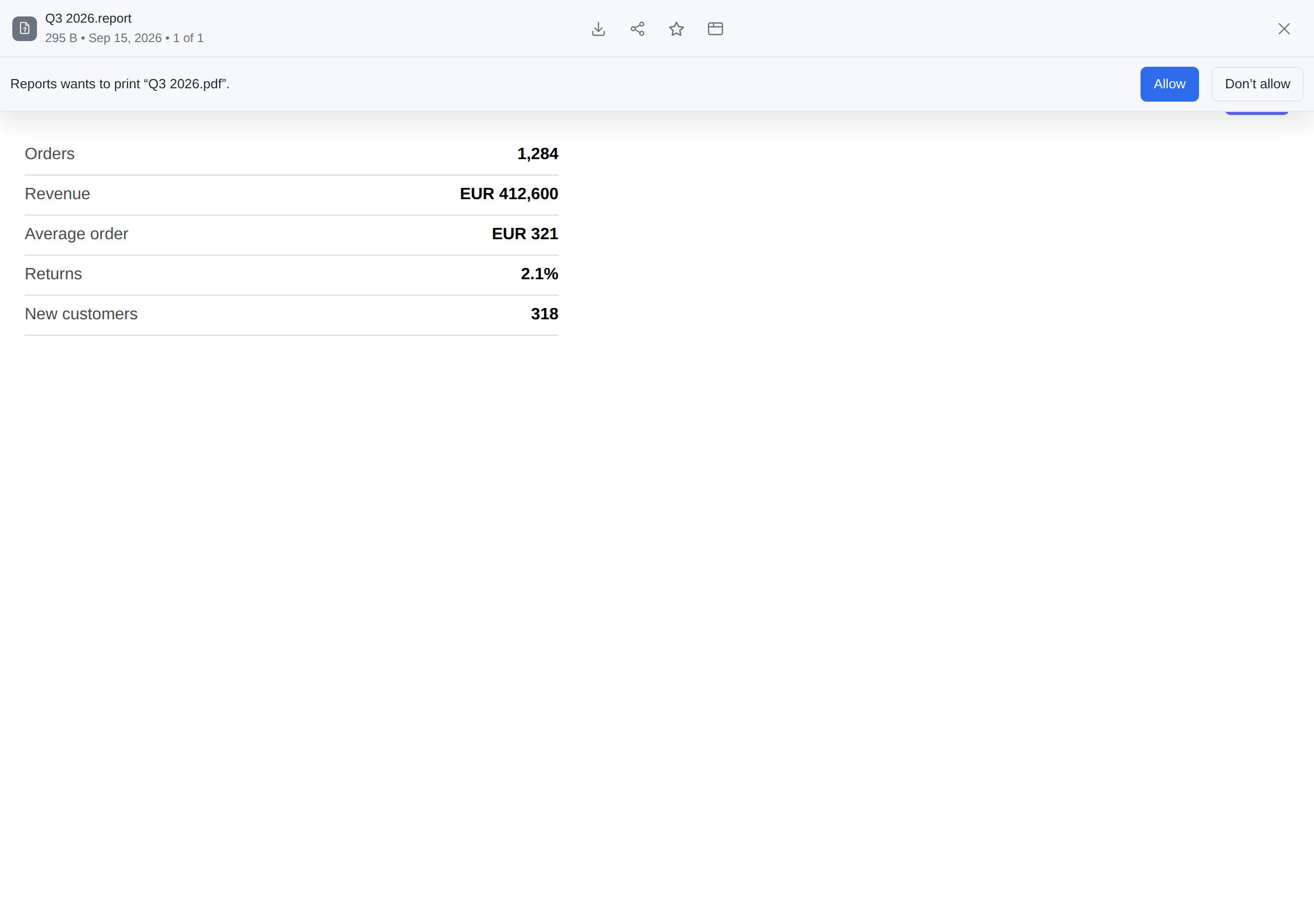
Task: Allow printing Q3 2026.pdf
Action: (1169, 84)
